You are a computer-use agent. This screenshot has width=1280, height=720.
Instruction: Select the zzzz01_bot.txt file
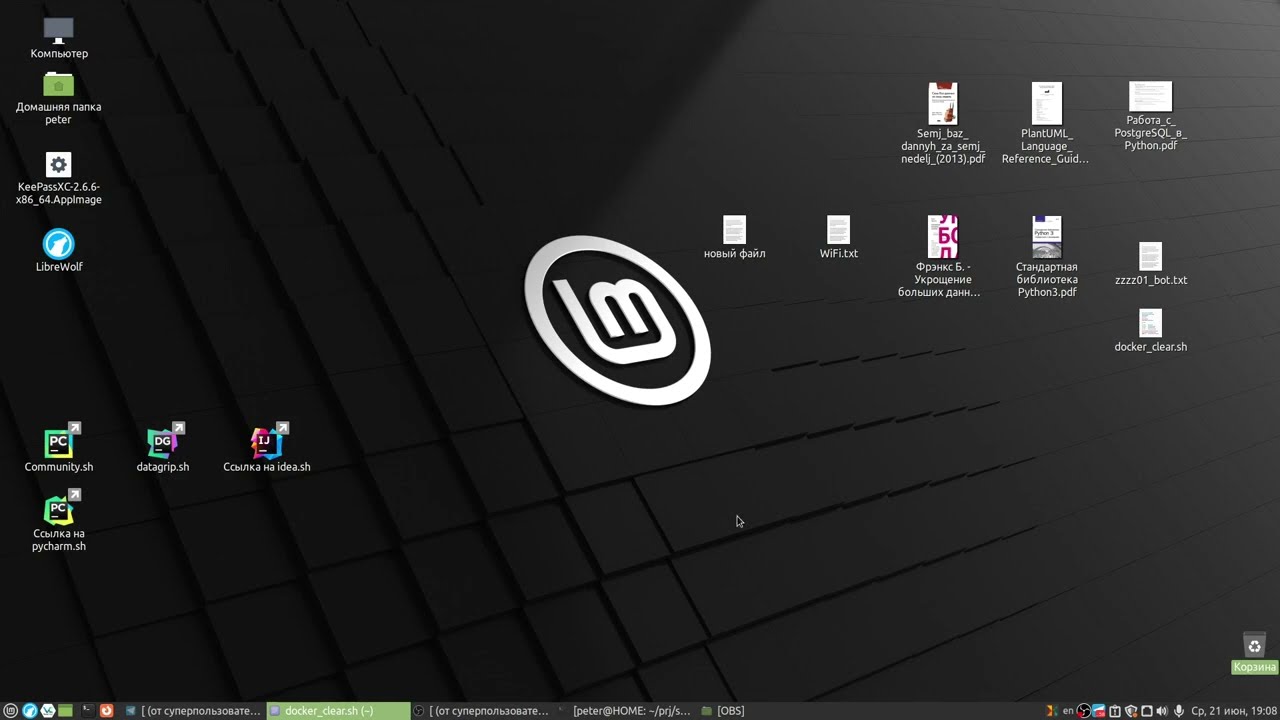(x=1151, y=264)
